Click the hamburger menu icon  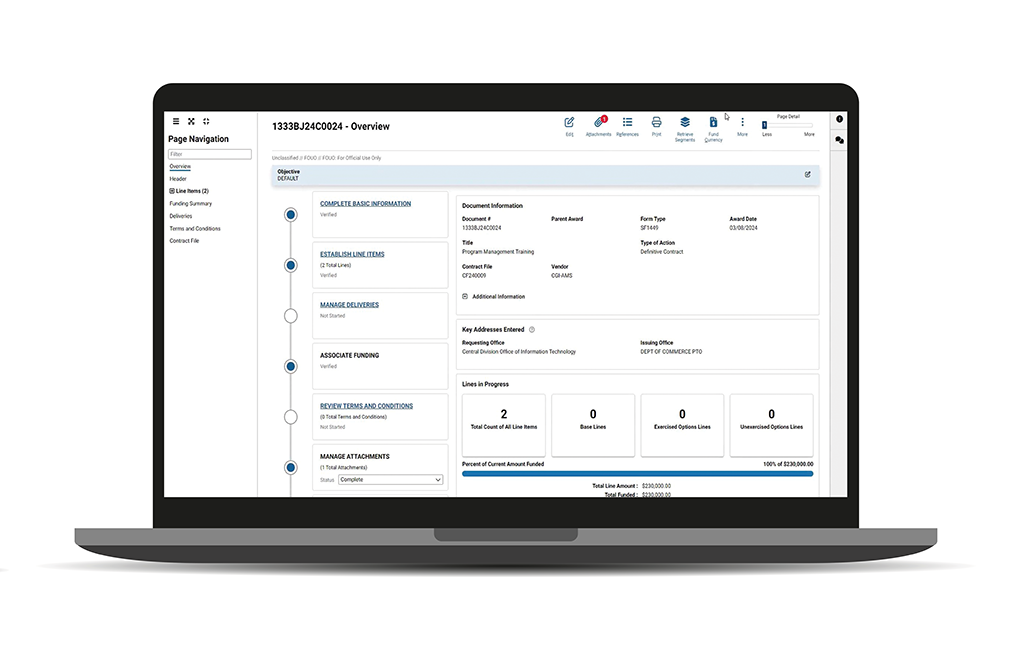click(x=176, y=121)
